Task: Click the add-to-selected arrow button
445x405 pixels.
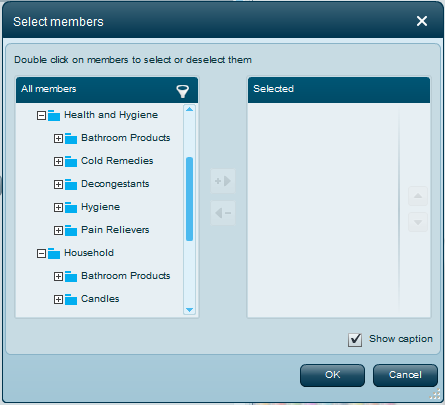Action: coord(223,181)
